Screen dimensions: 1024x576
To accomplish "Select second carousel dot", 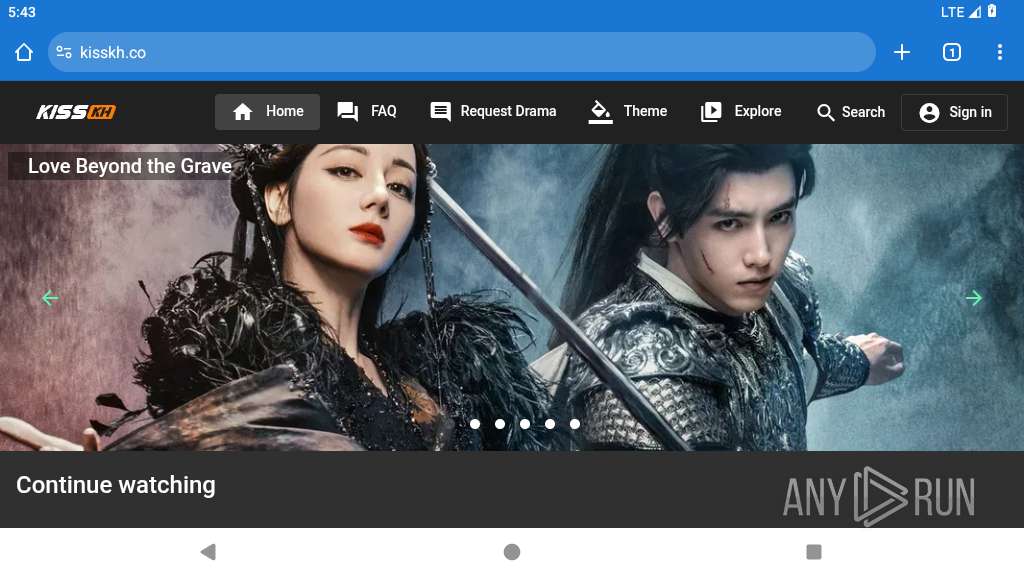I will (x=500, y=424).
